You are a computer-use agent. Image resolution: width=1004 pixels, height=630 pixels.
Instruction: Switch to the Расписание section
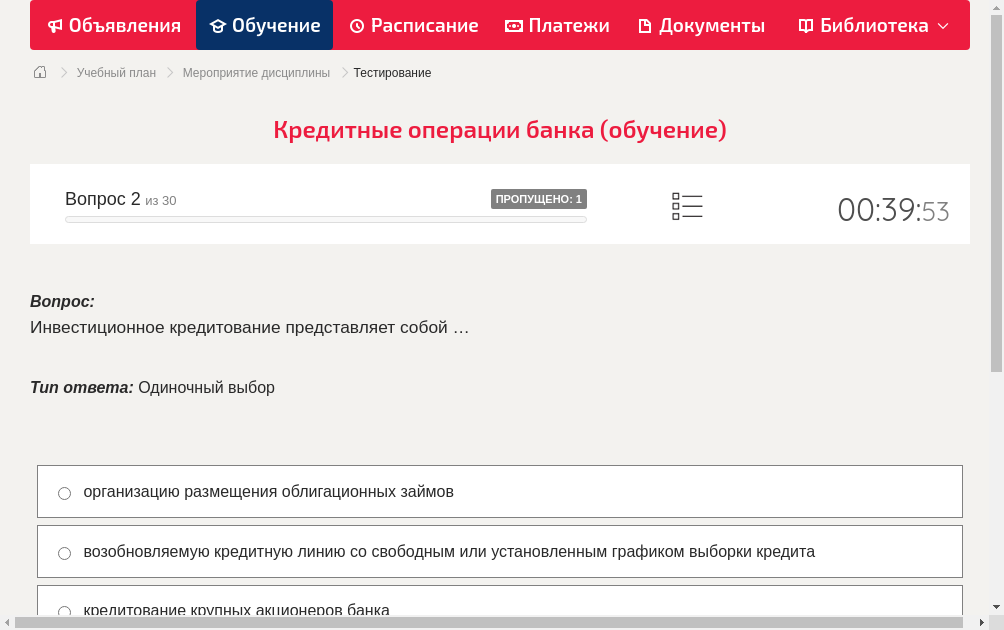pyautogui.click(x=413, y=25)
